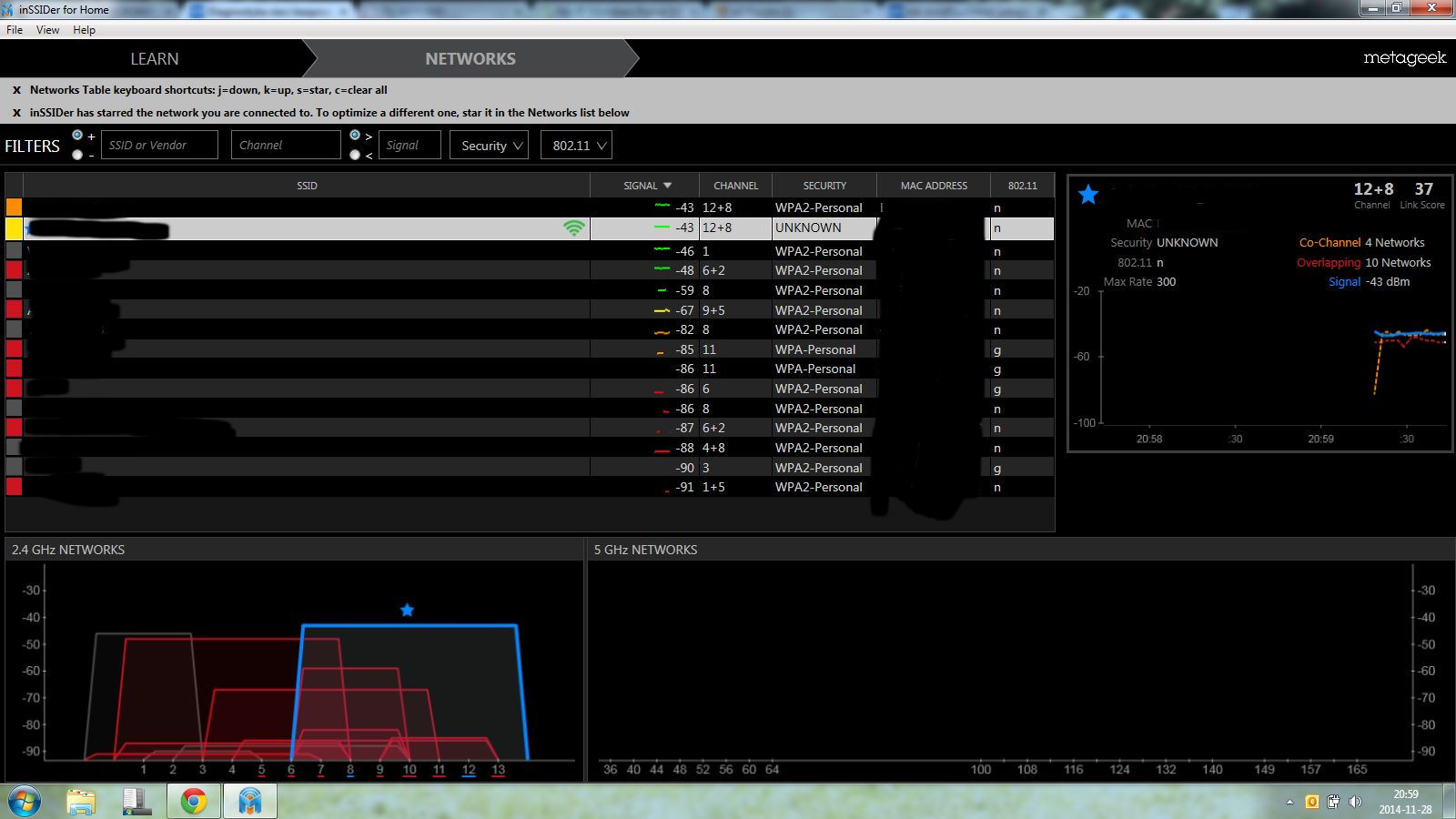Sort by the MAC ADDRESS column header
Viewport: 1456px width, 819px height.
[x=934, y=186]
